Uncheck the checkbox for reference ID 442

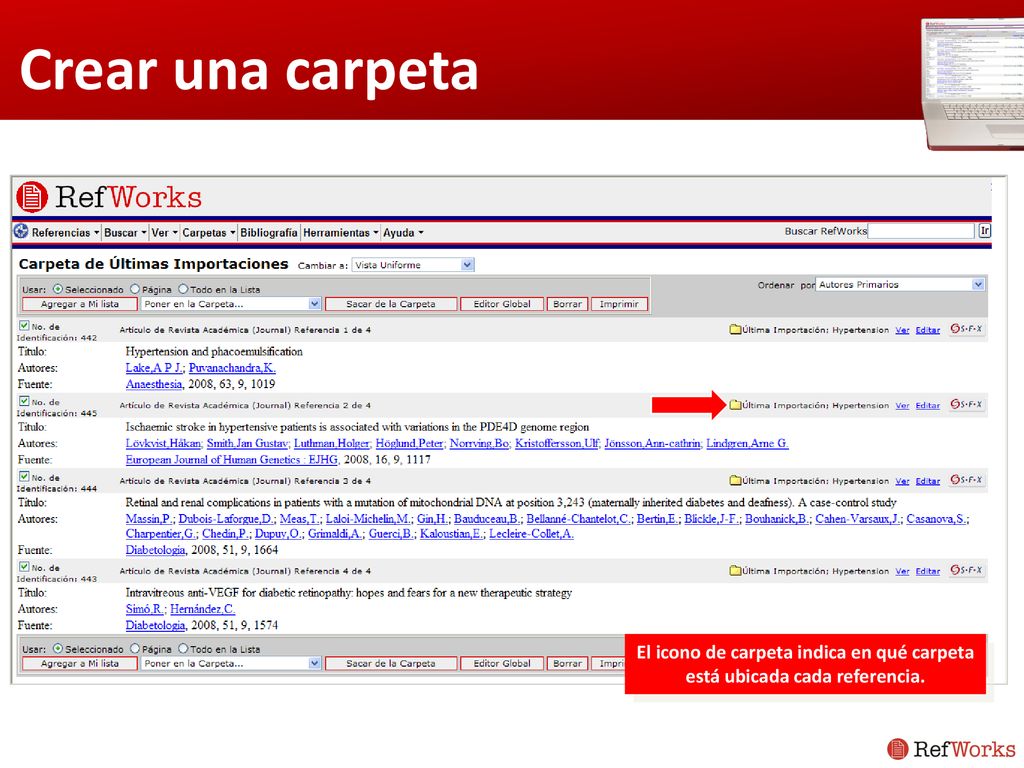(24, 325)
